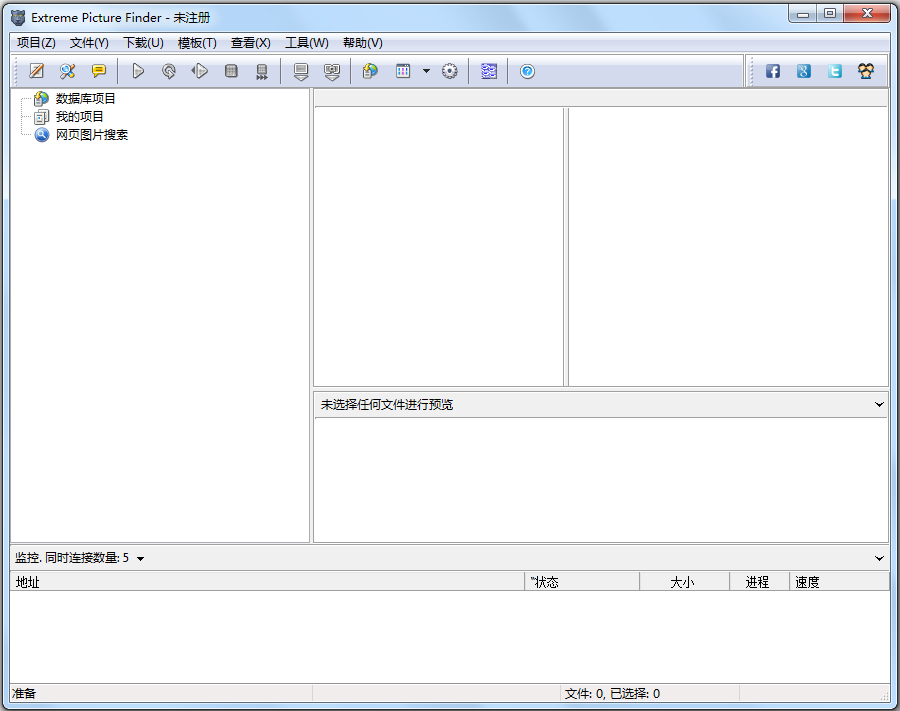Select 网页图片搜索 tree item
Screen dimensions: 900x711
tap(91, 135)
